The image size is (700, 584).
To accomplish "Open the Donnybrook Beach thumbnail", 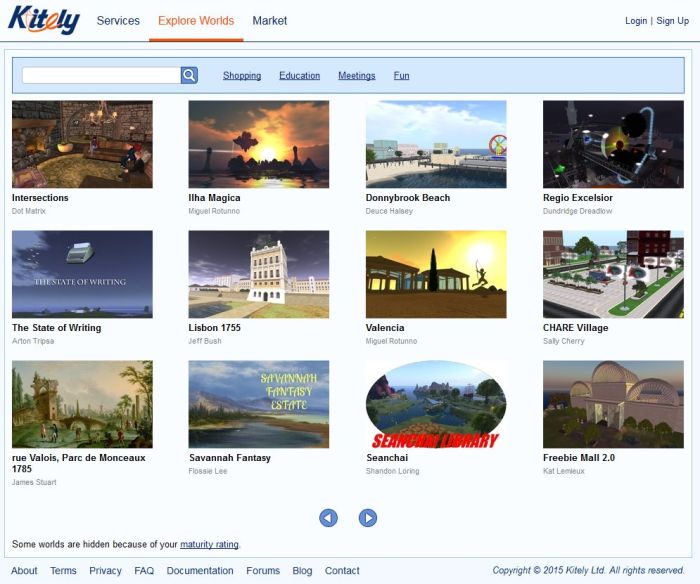I will click(x=436, y=144).
